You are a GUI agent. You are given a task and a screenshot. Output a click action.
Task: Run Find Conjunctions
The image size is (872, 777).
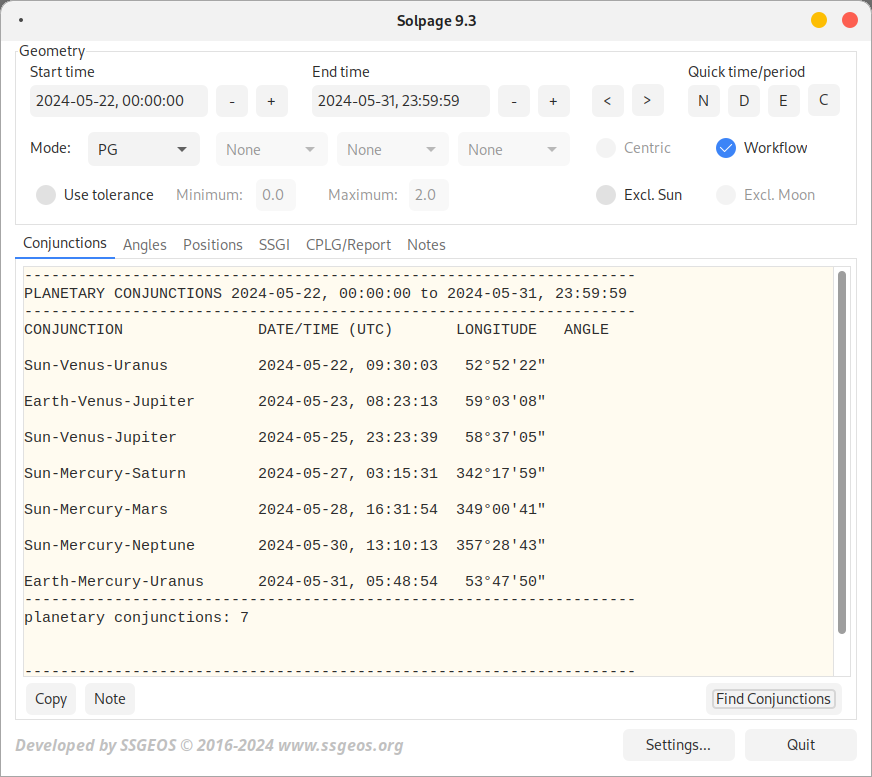[773, 699]
